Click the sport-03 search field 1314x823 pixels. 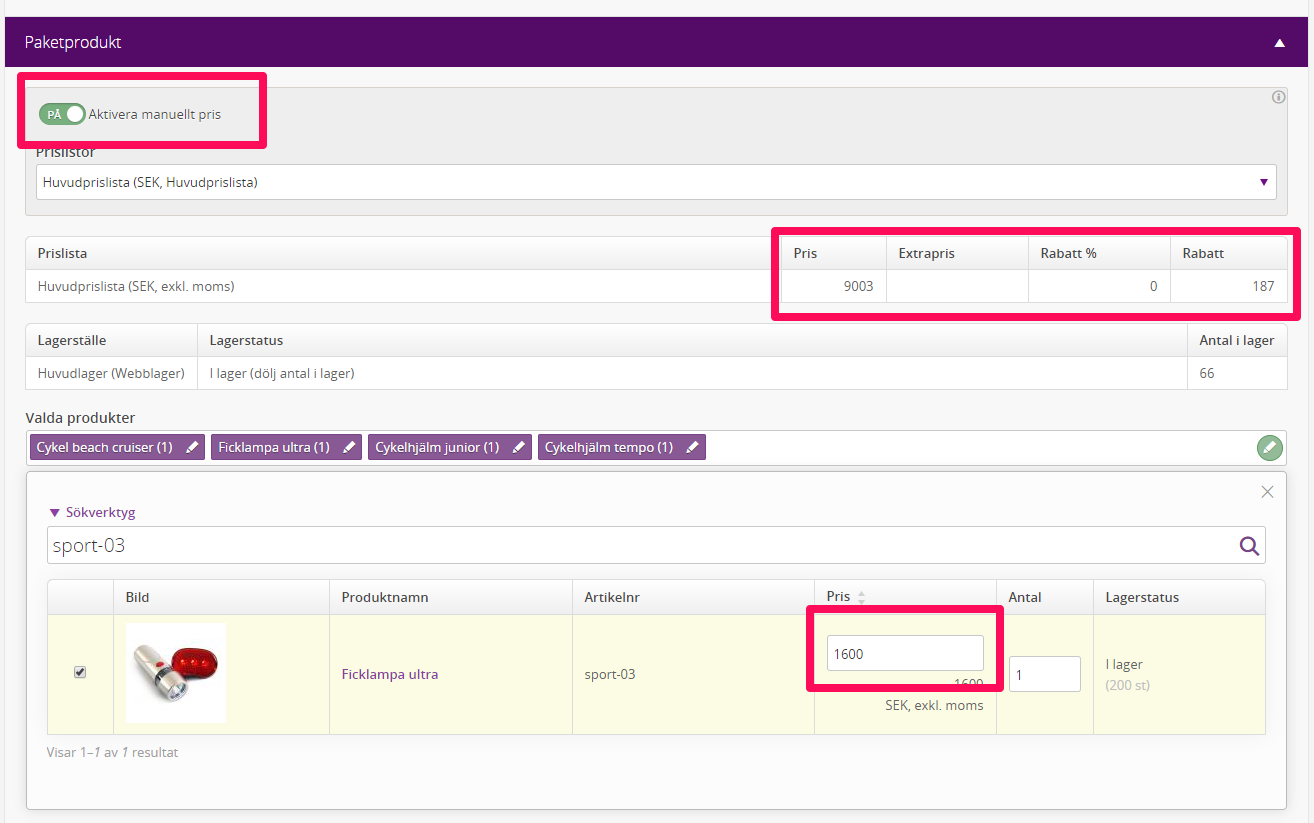click(x=640, y=546)
